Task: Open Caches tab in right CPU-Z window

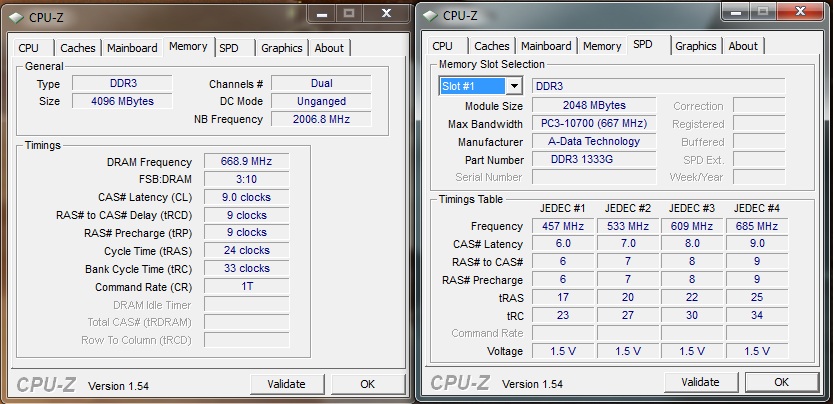Action: [492, 46]
